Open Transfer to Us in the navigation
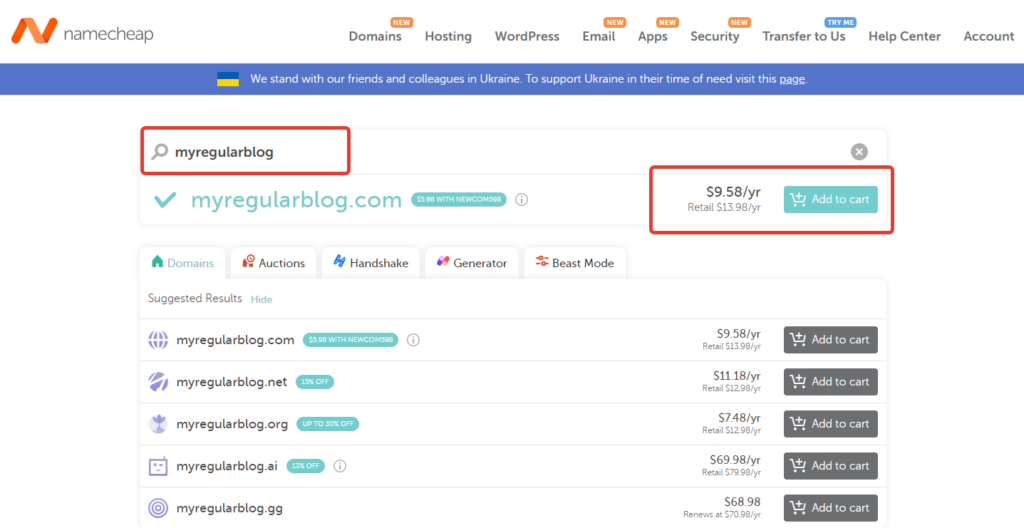Image resolution: width=1024 pixels, height=528 pixels. tap(803, 37)
